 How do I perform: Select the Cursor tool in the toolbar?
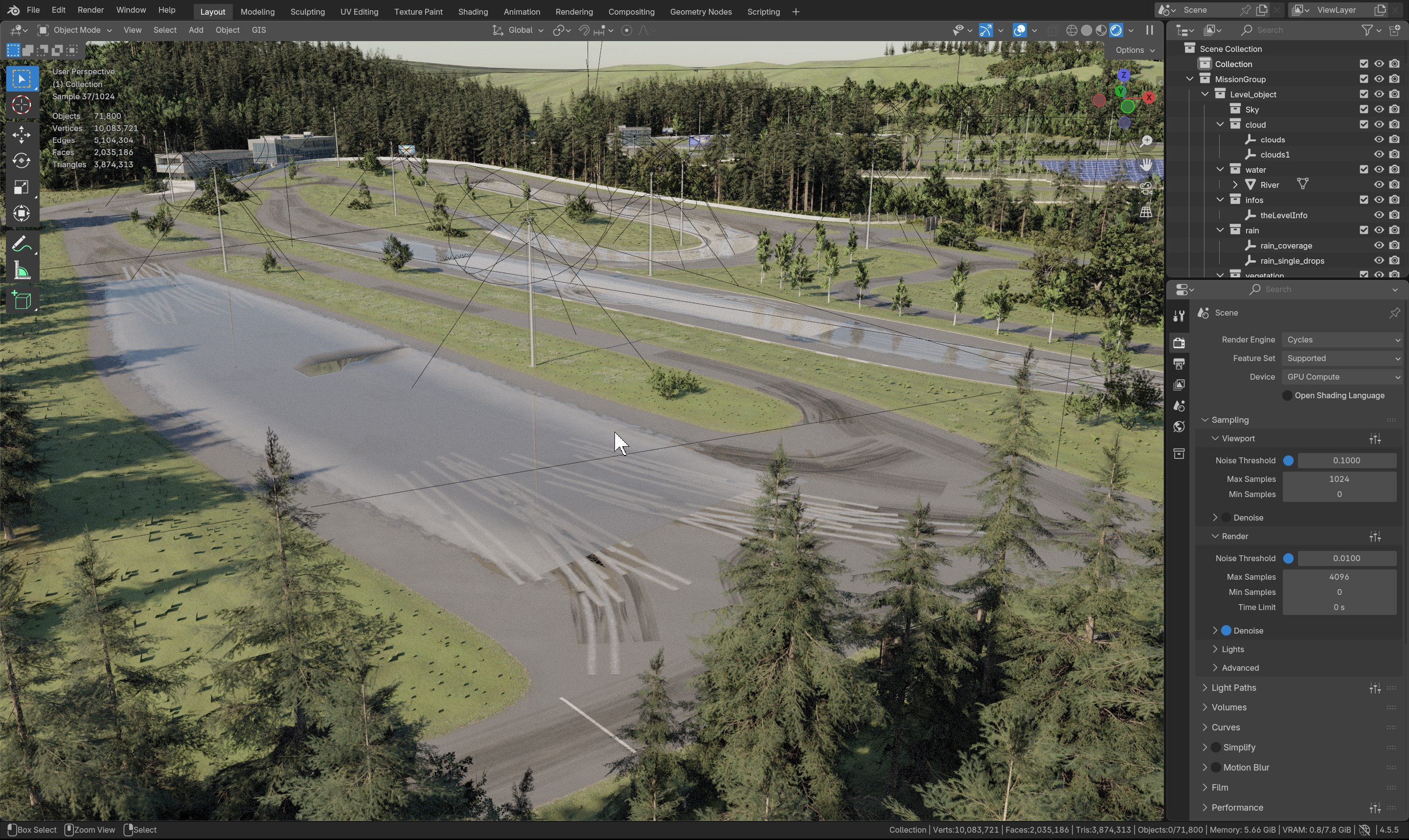pos(22,105)
